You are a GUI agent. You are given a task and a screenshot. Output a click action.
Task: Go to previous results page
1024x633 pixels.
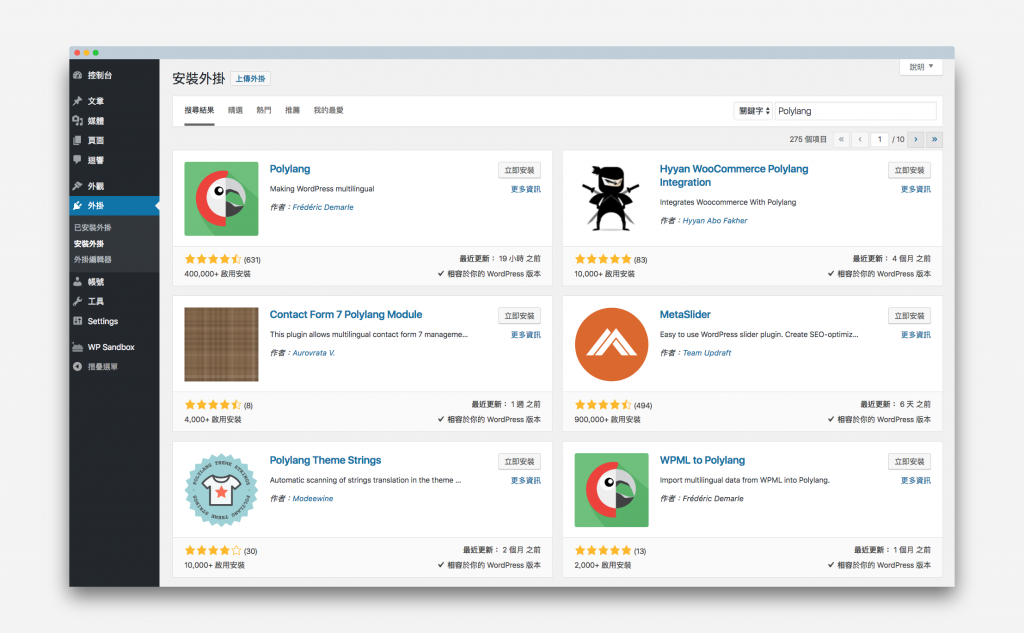(x=860, y=139)
